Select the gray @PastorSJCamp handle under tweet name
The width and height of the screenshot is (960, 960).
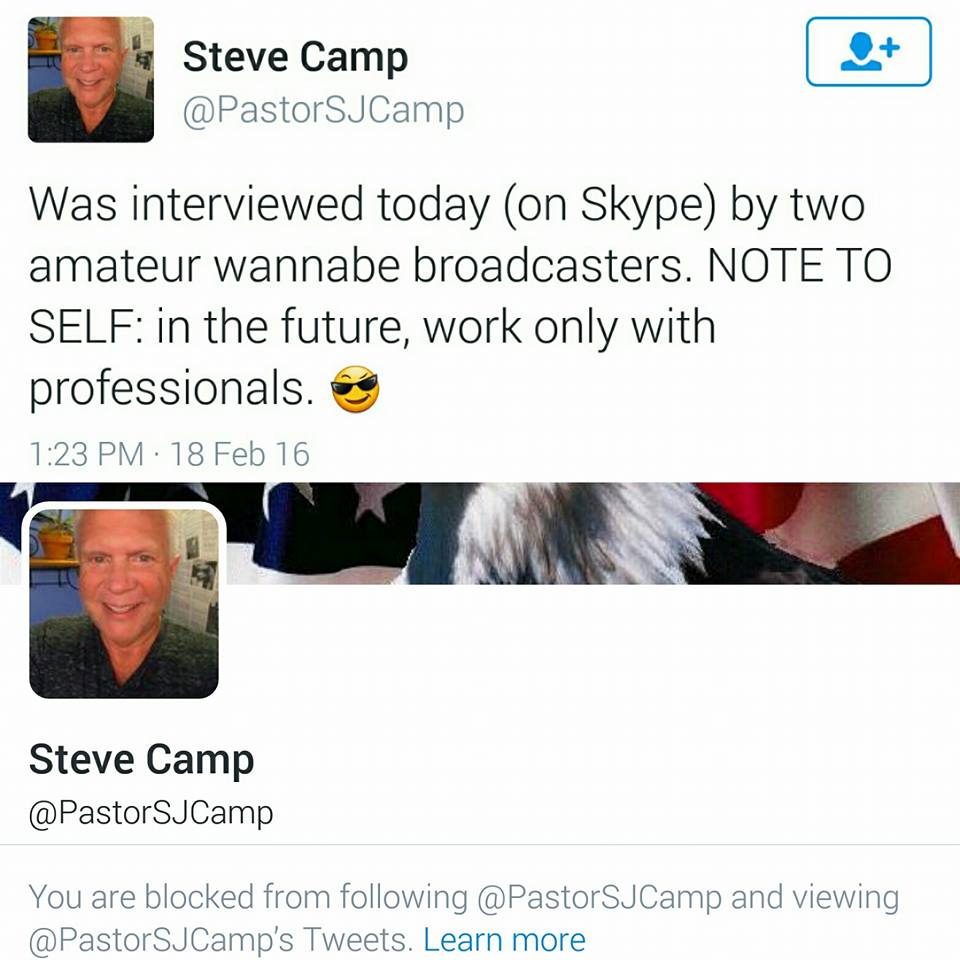[323, 111]
